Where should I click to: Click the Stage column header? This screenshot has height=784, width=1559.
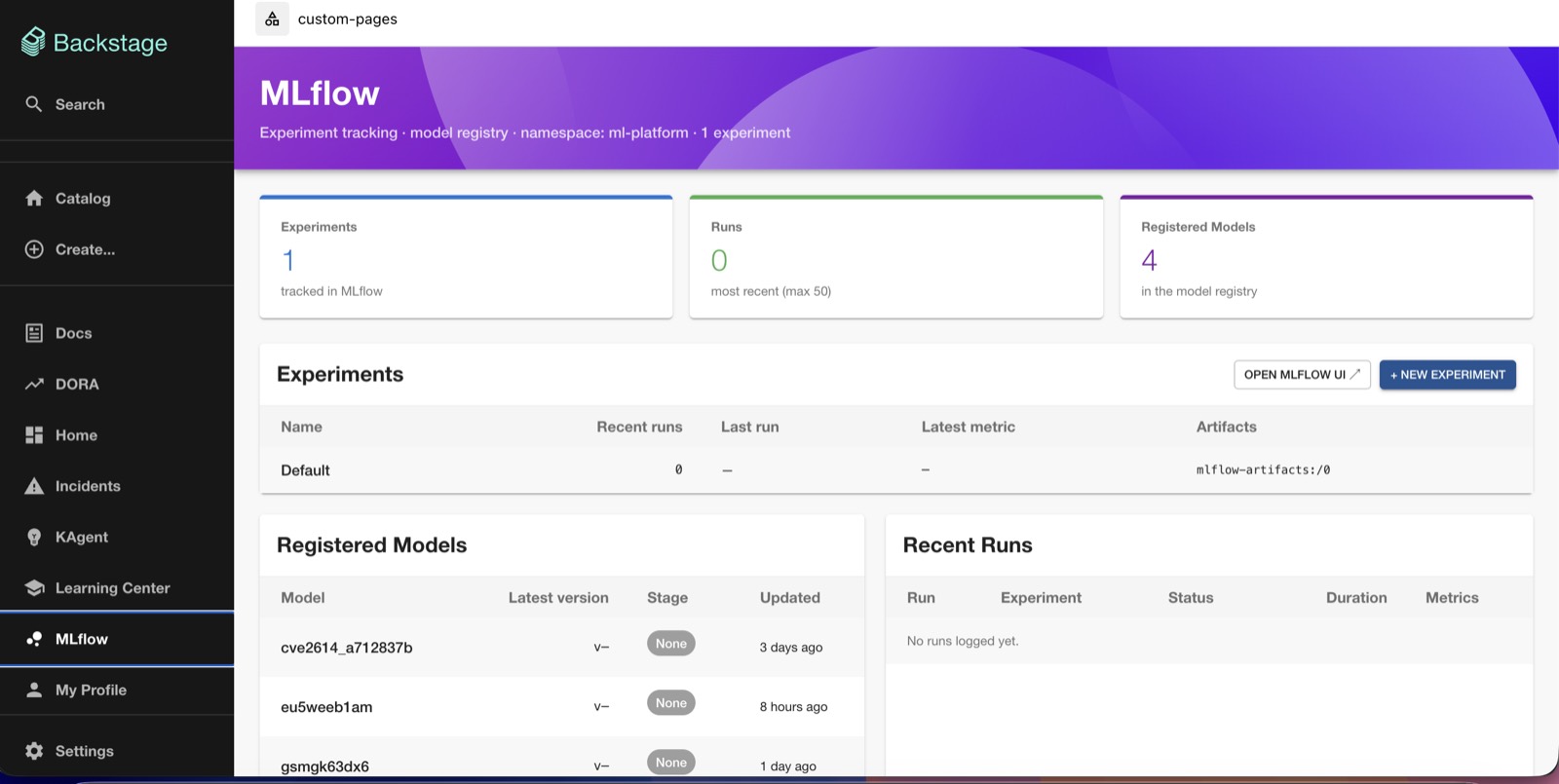click(667, 598)
